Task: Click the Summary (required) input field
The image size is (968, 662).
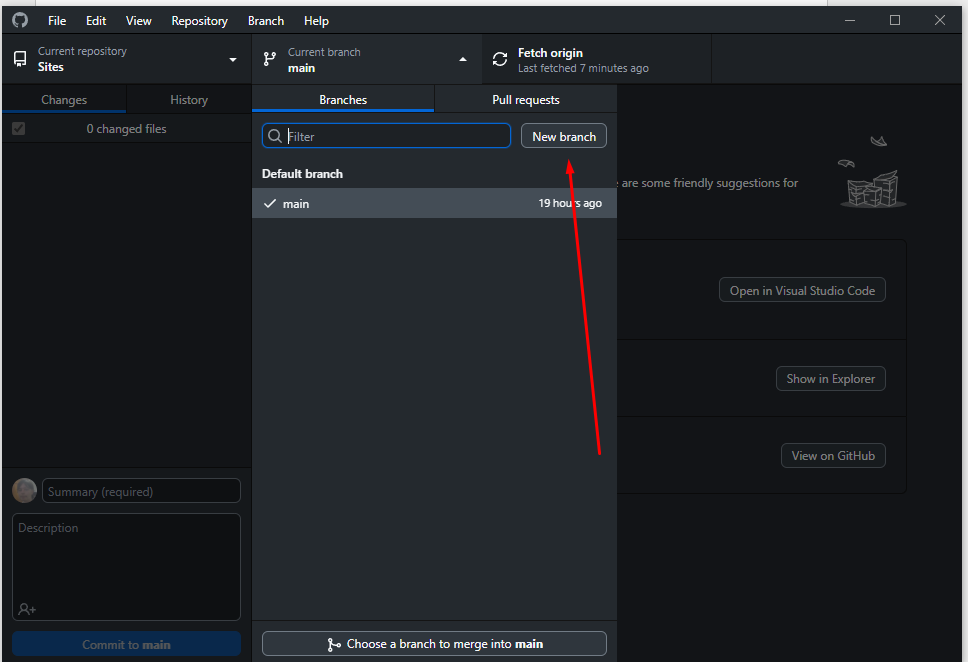Action: tap(141, 491)
